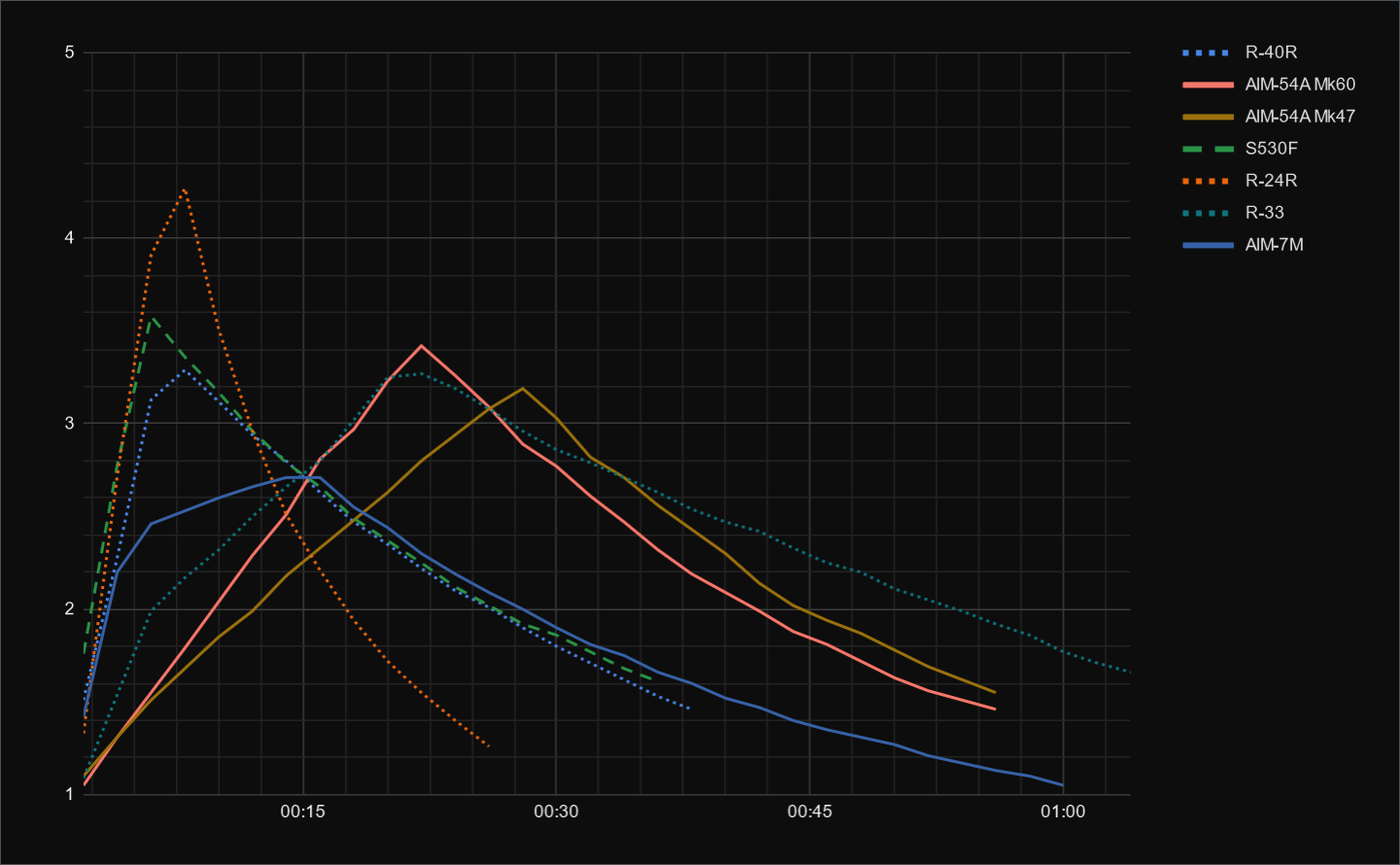The height and width of the screenshot is (865, 1400).
Task: Click the teal dotted R-33 legend marker
Action: pyautogui.click(x=1208, y=213)
